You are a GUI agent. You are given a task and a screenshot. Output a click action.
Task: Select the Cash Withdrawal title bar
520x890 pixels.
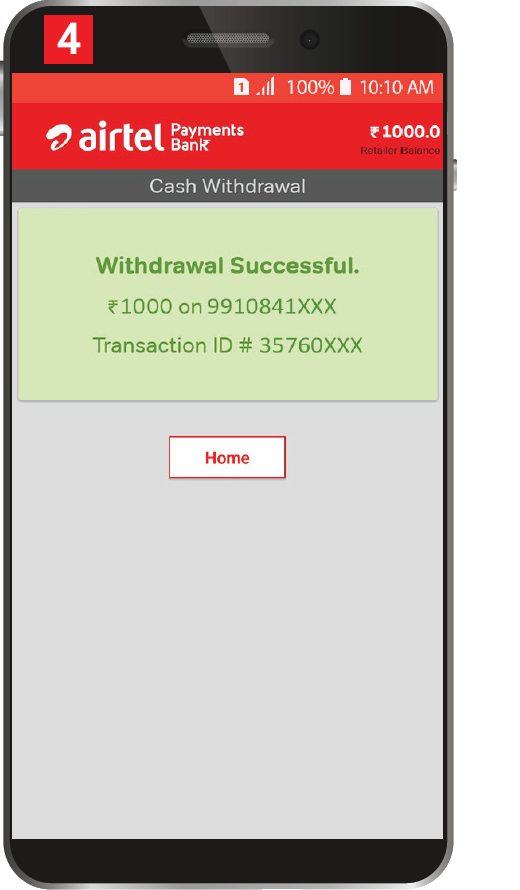click(x=227, y=186)
